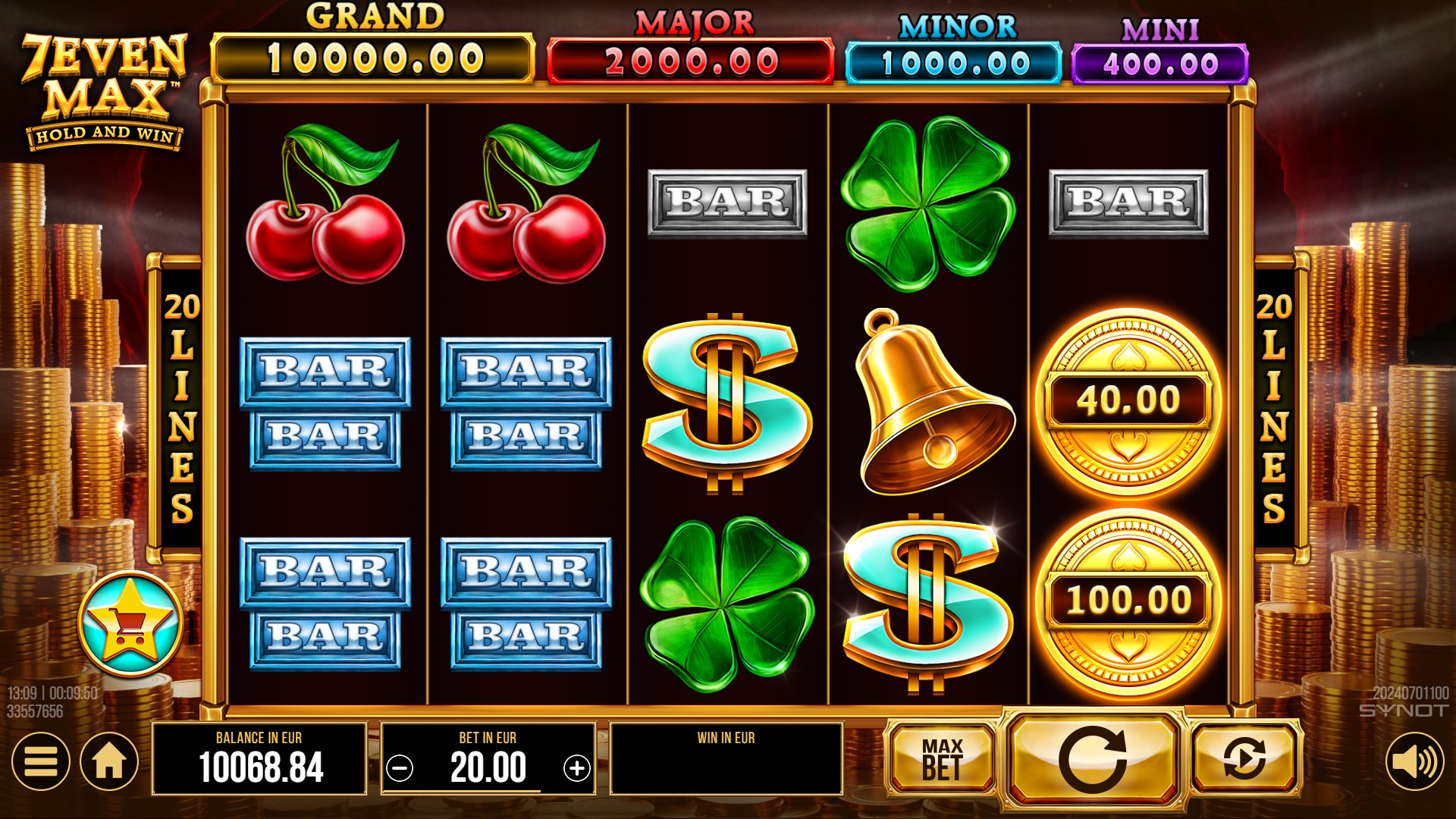Viewport: 1456px width, 819px height.
Task: Click the Minor jackpot 1000.00 display
Action: [x=954, y=63]
